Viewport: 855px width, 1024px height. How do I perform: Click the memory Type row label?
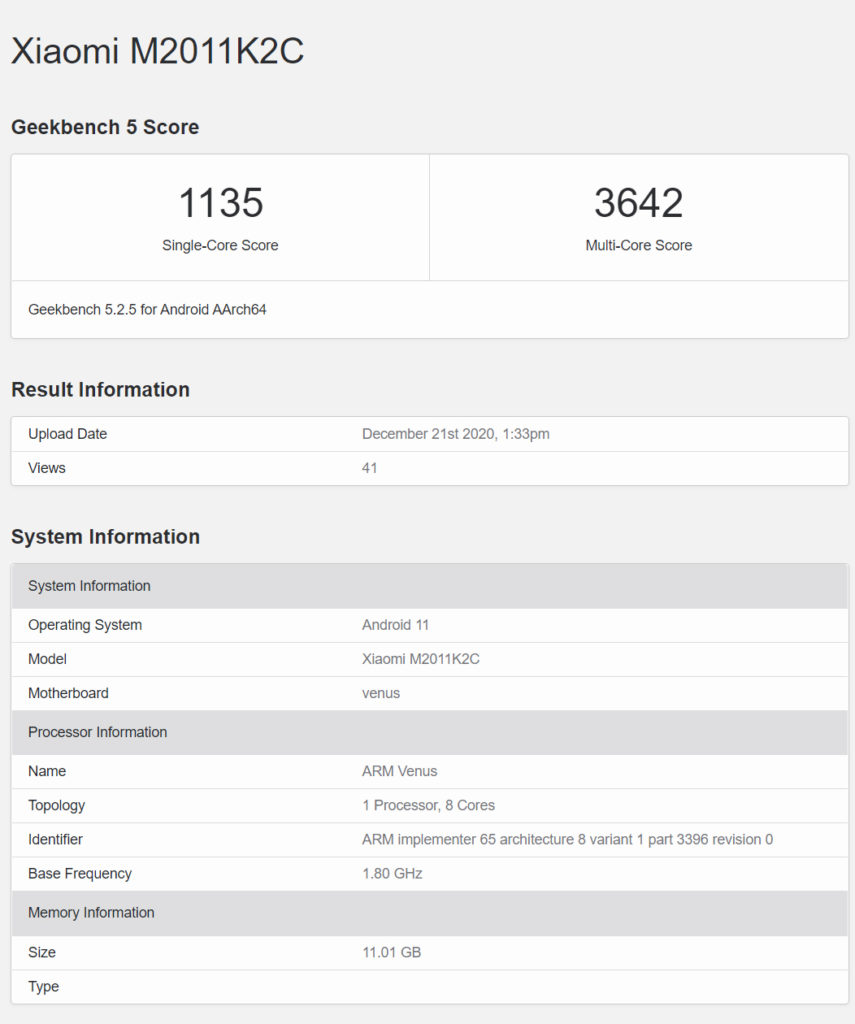[43, 986]
